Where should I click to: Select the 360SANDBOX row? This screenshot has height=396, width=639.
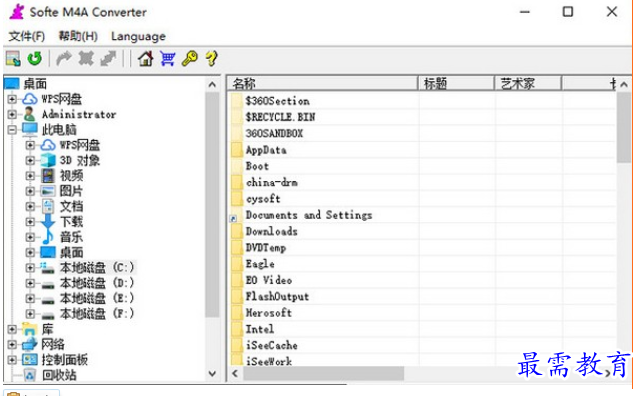(422, 133)
